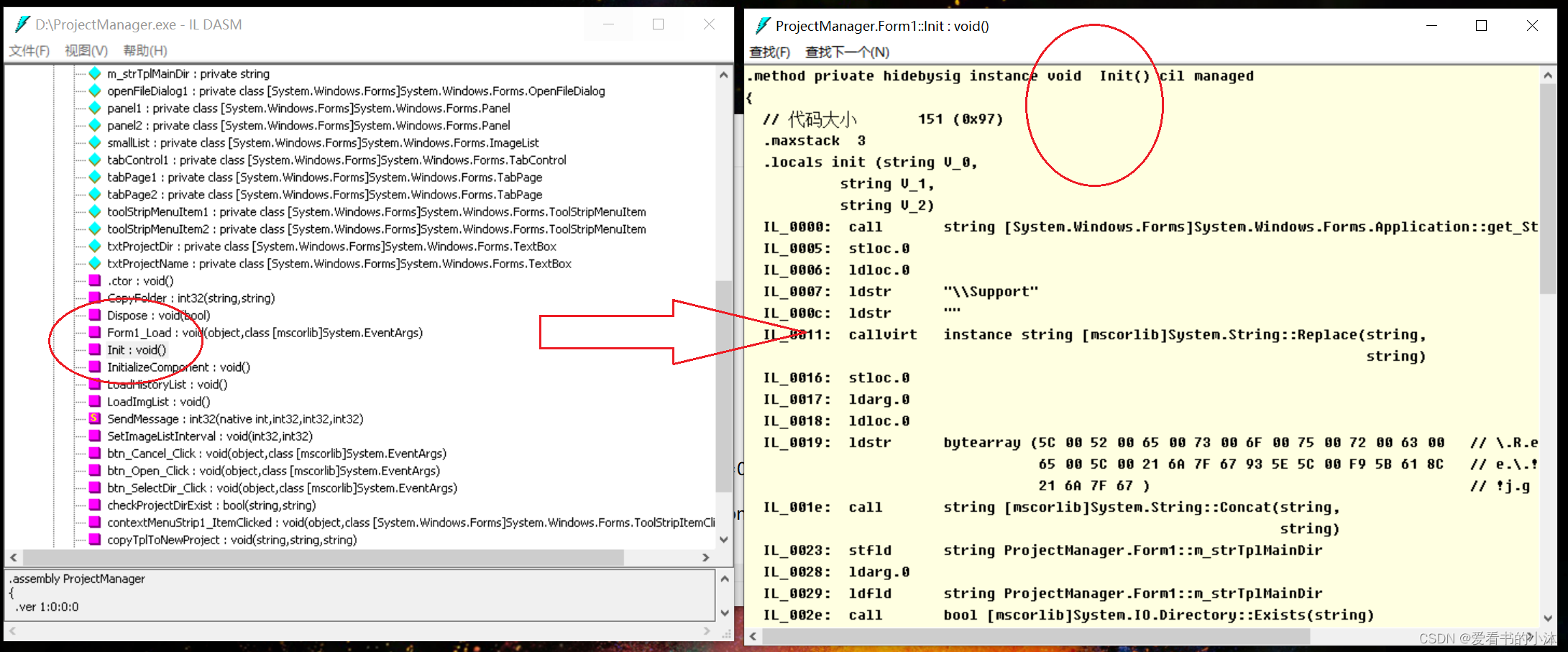Click the IL code window horizontal scrollbar thumb
This screenshot has width=1568, height=652.
(x=1036, y=636)
